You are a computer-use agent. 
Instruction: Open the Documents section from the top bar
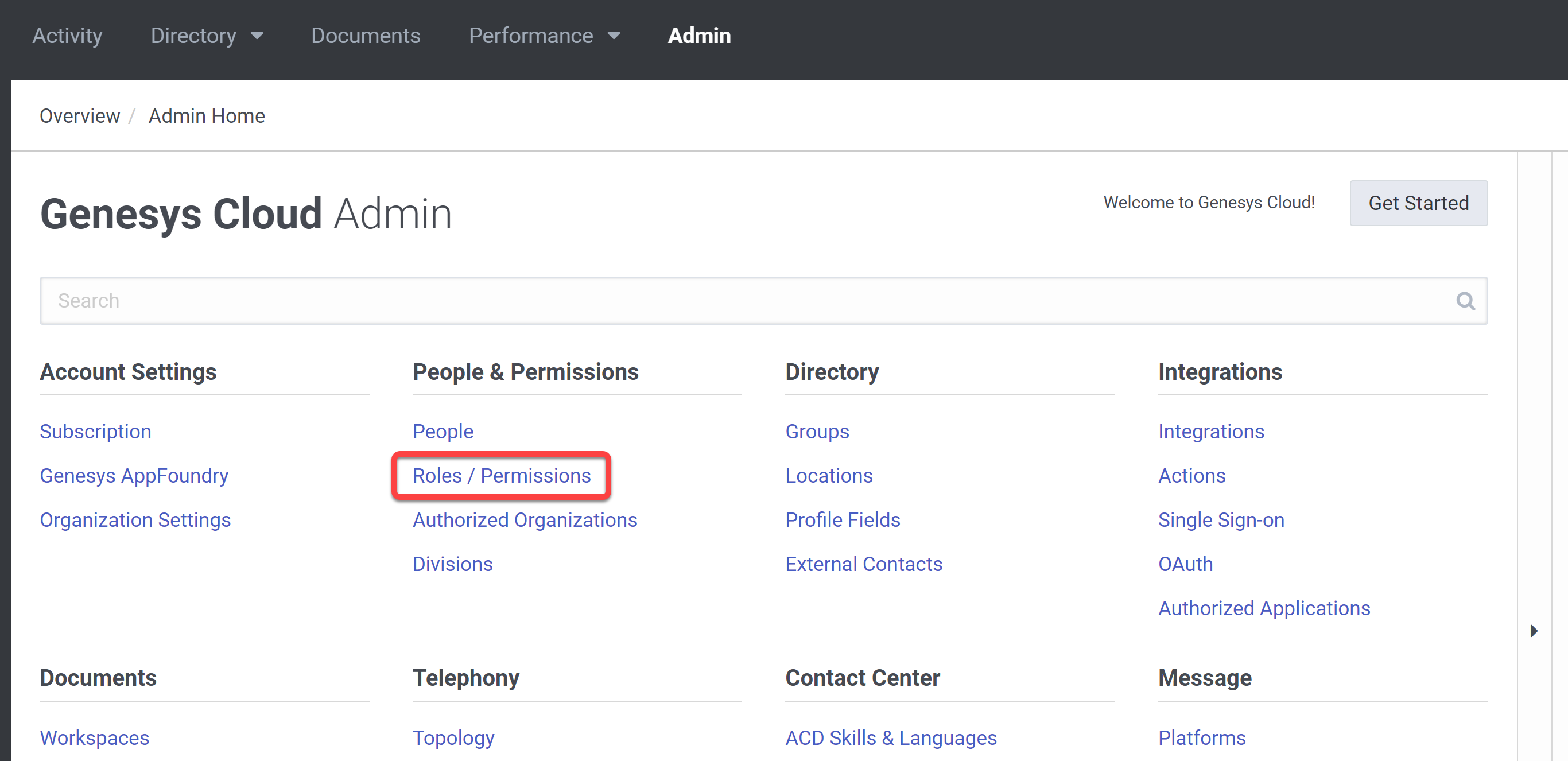(365, 36)
